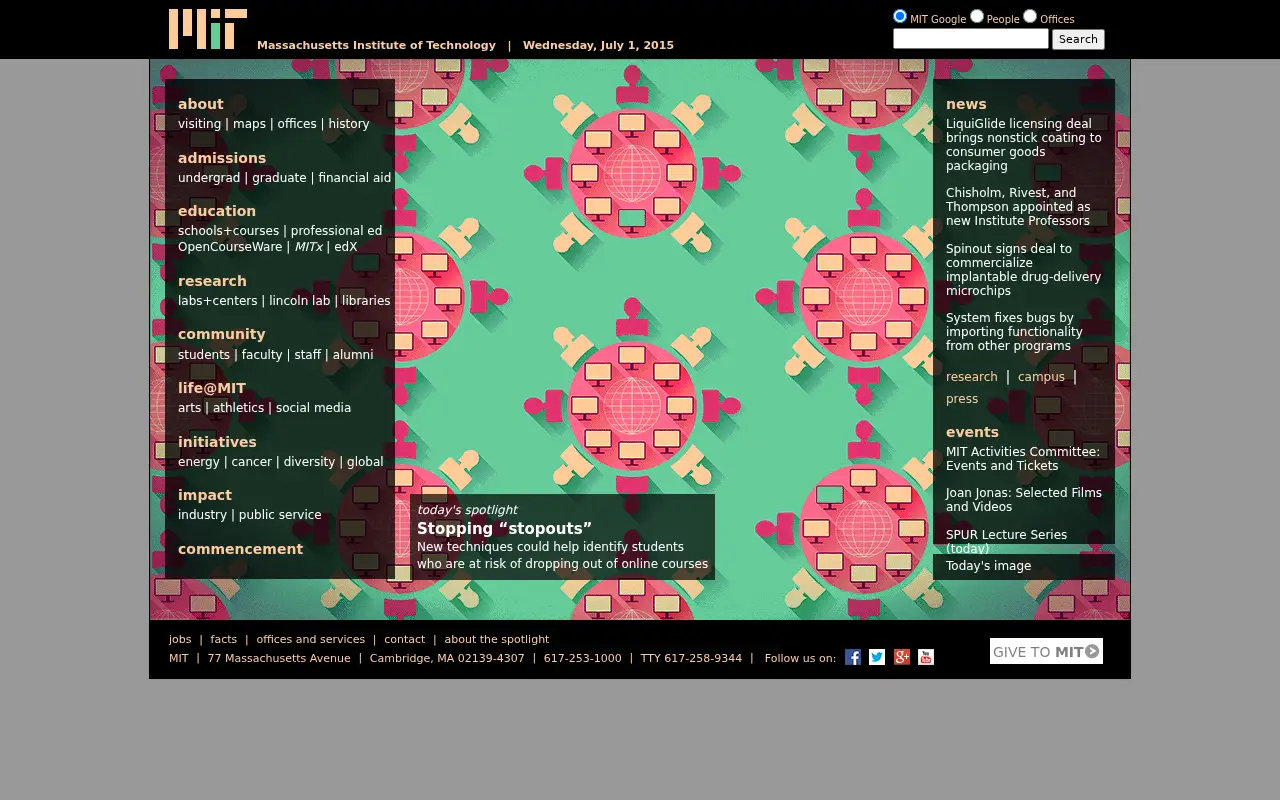
Task: Open the commencement heading link
Action: point(240,549)
